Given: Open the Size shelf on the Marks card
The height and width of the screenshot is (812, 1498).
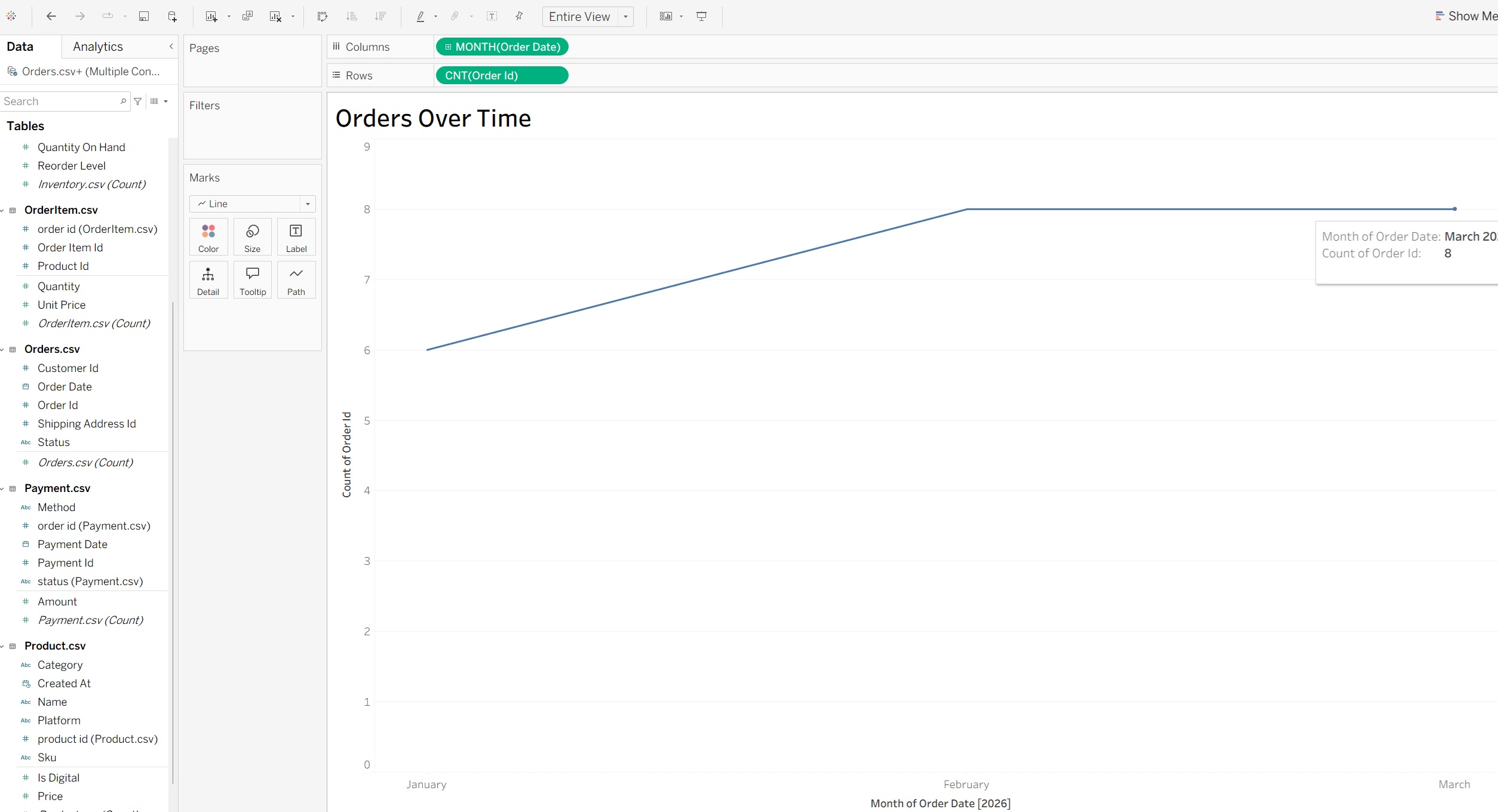Looking at the screenshot, I should click(252, 236).
